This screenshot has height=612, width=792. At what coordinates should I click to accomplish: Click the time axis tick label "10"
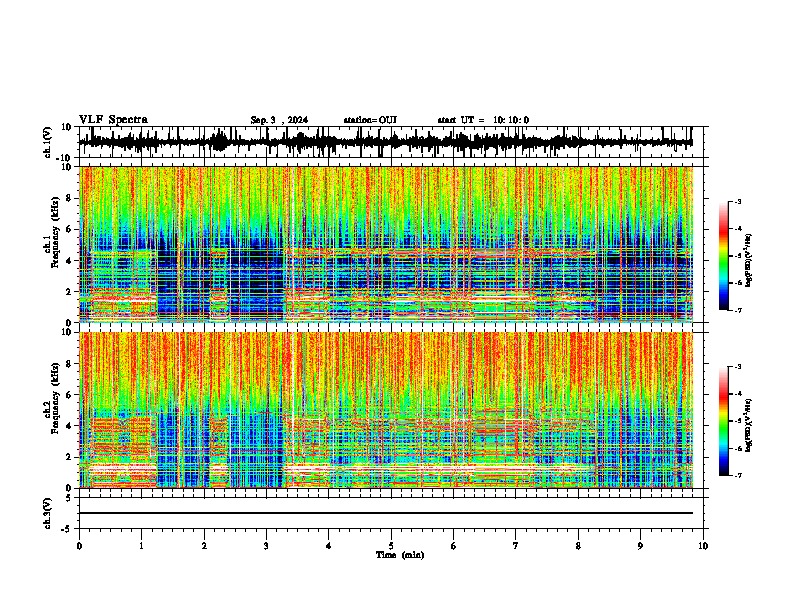[x=703, y=546]
